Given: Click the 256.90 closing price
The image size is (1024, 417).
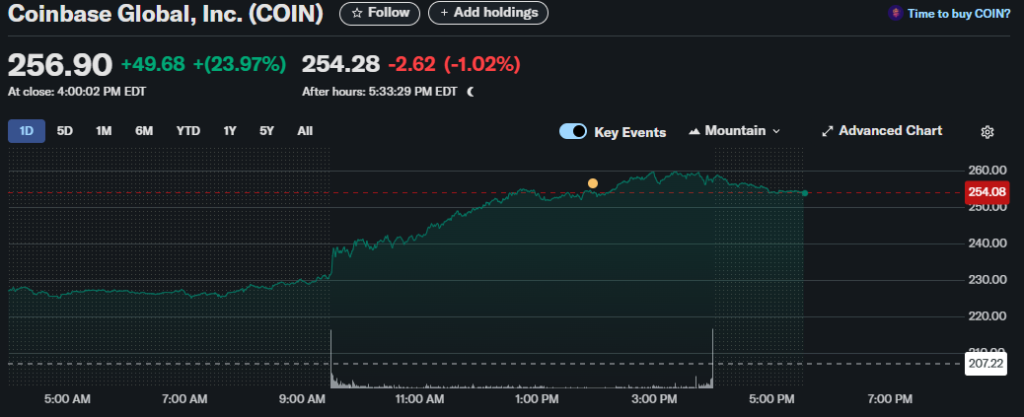Looking at the screenshot, I should [60, 65].
